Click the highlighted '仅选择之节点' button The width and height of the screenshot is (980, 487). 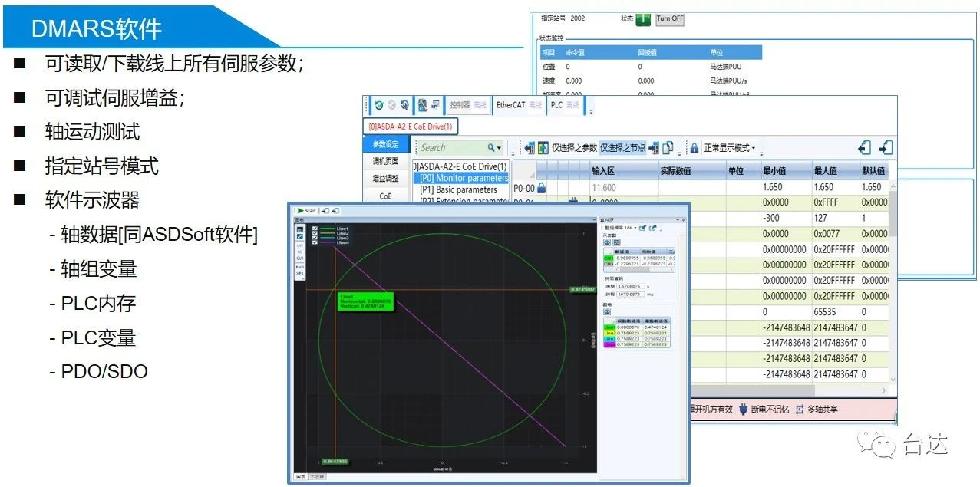[622, 148]
